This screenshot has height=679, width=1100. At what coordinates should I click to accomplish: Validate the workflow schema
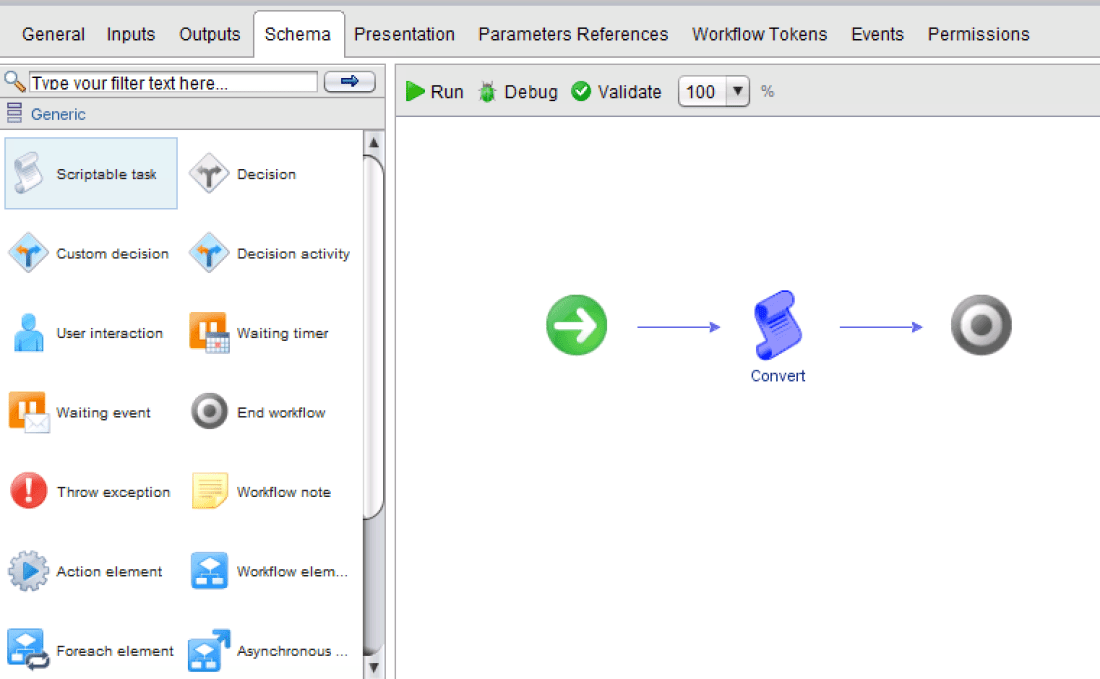616,92
